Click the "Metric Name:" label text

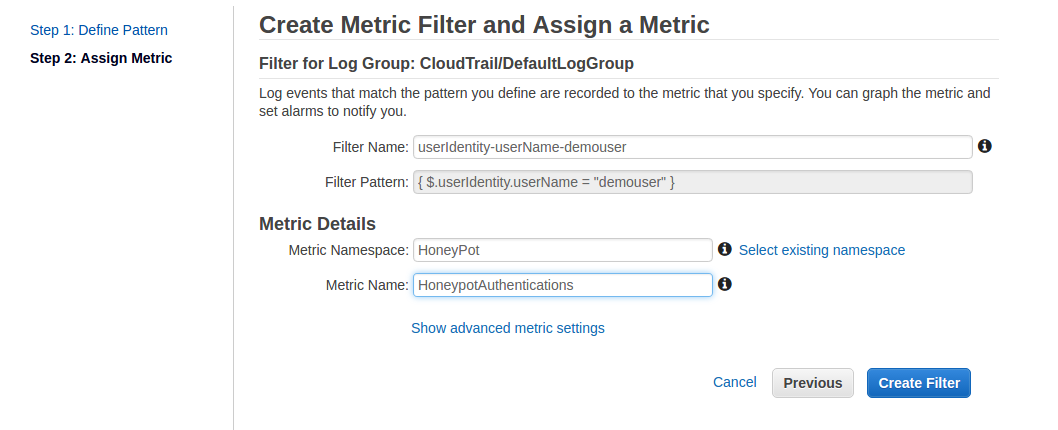tap(367, 285)
